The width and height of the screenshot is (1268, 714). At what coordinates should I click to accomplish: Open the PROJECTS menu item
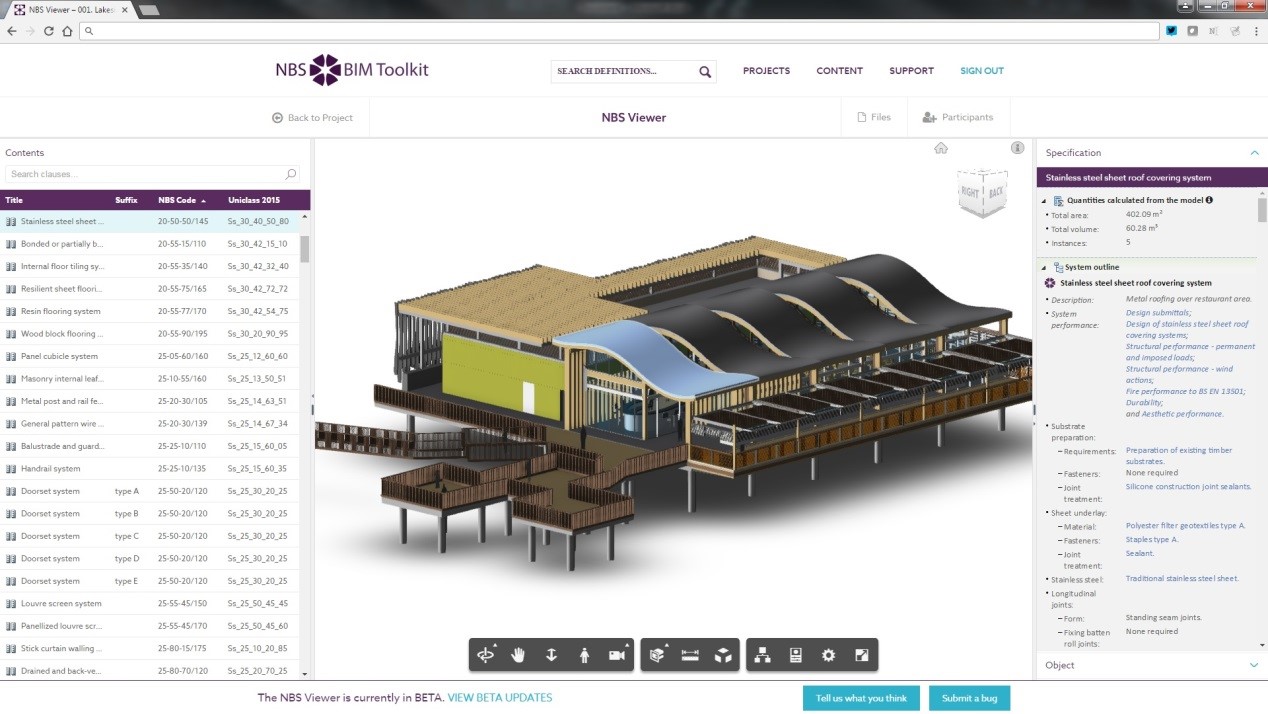click(x=766, y=71)
